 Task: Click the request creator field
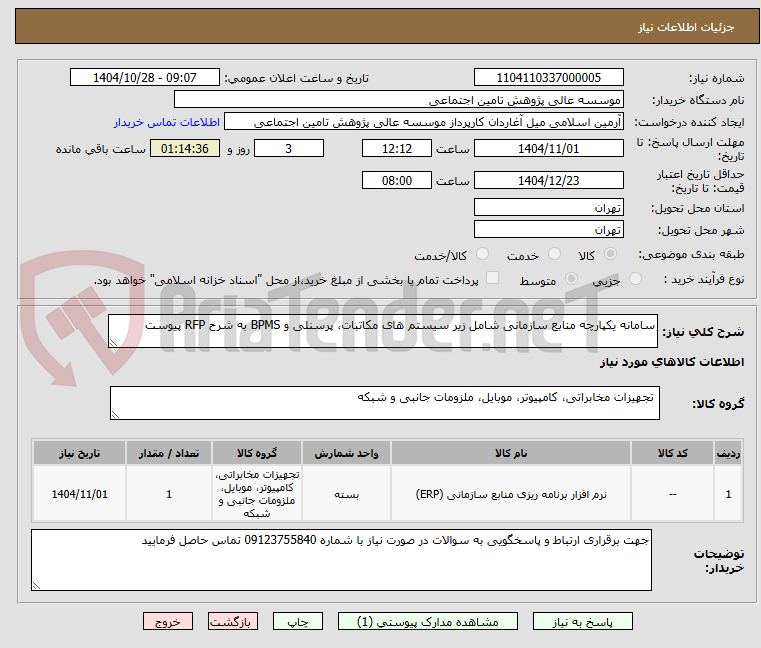(423, 122)
